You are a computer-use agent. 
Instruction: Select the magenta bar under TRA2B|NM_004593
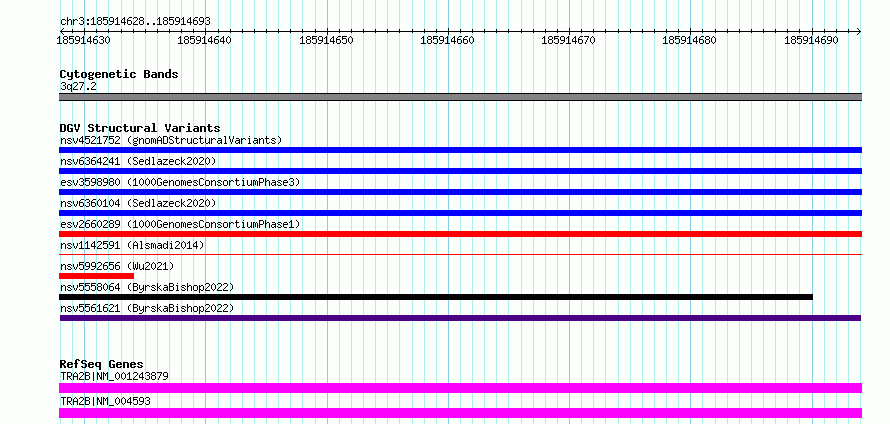coord(460,413)
